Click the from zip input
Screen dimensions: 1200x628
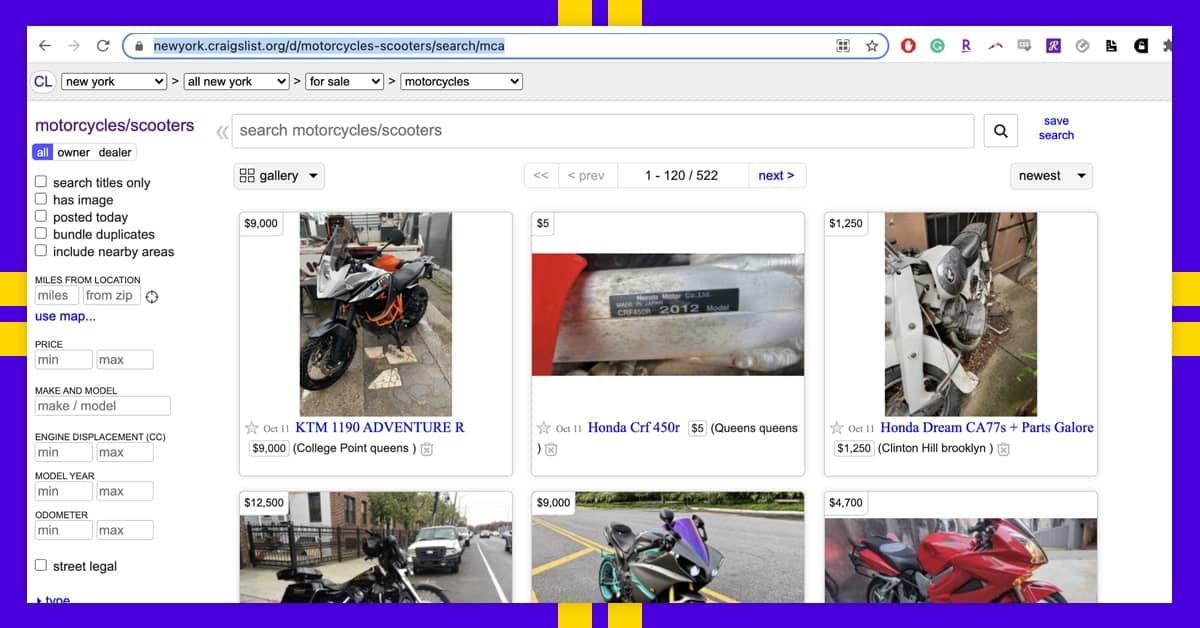[111, 296]
